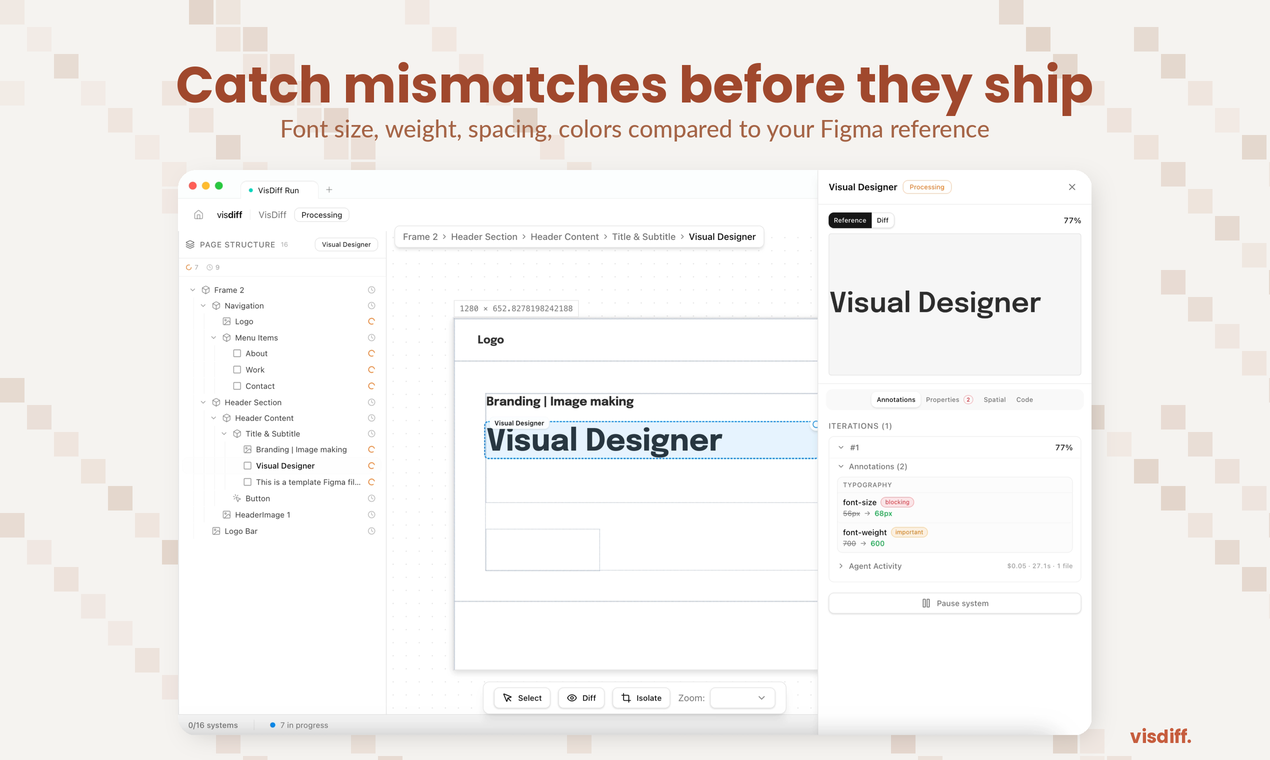Close the Visual Designer side panel
This screenshot has width=1270, height=760.
1072,187
